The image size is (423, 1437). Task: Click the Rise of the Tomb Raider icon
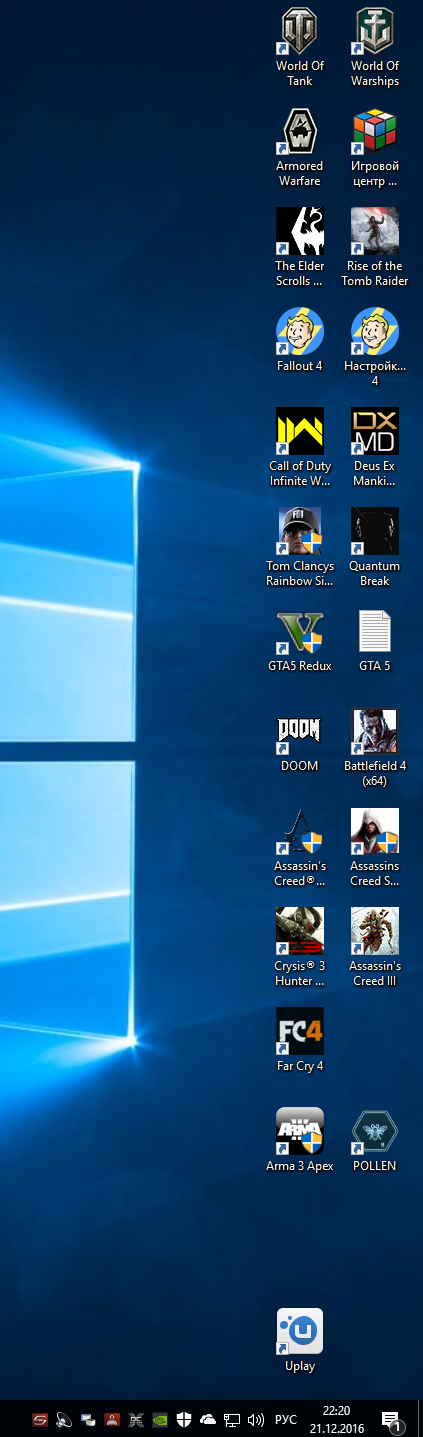(375, 231)
